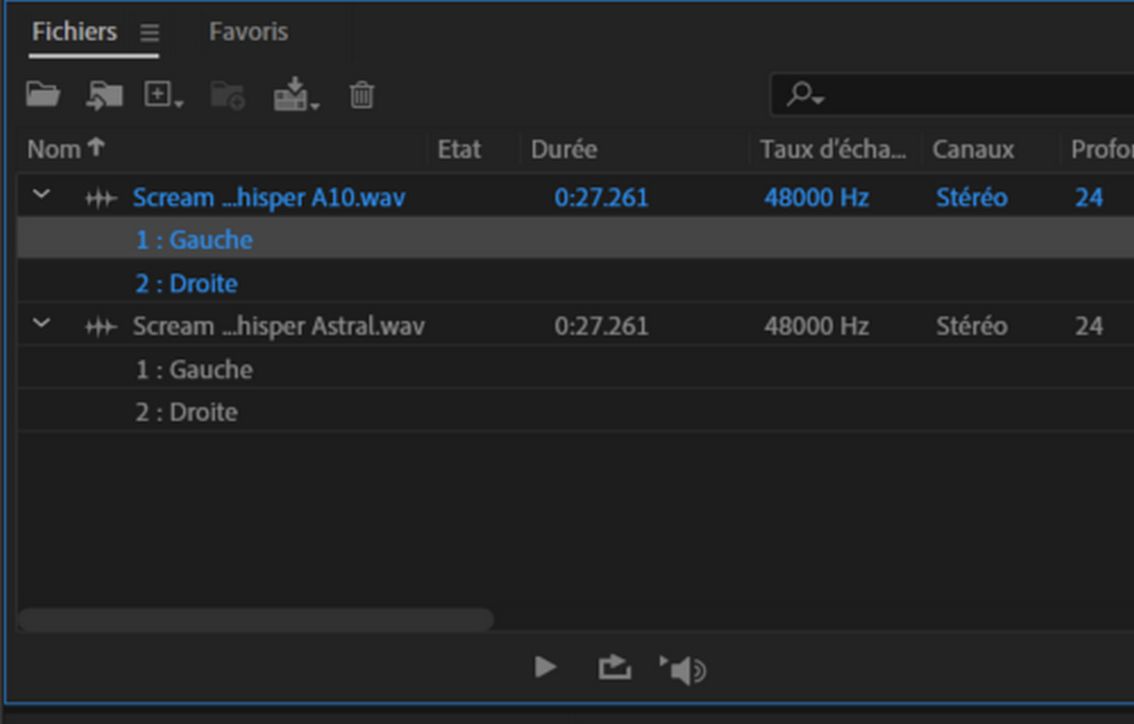Click the greyed-out folder with plus icon
This screenshot has width=1134, height=724.
pyautogui.click(x=227, y=95)
